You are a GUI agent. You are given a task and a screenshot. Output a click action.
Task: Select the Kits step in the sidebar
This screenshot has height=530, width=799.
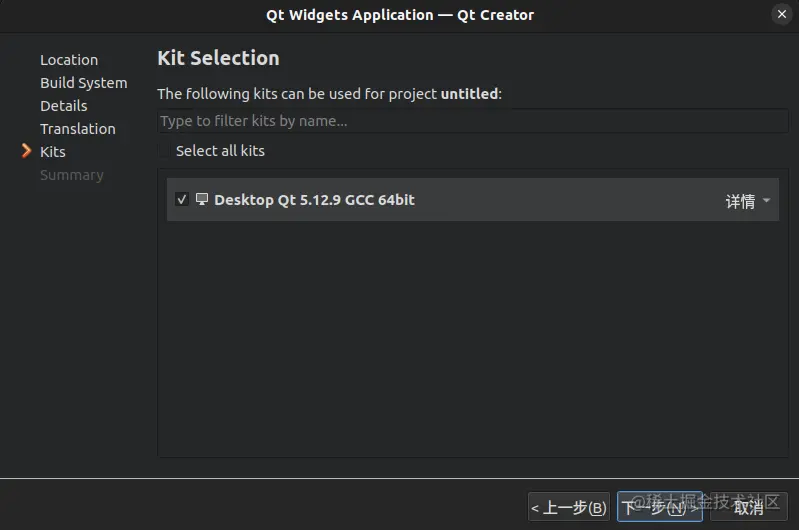tap(53, 151)
